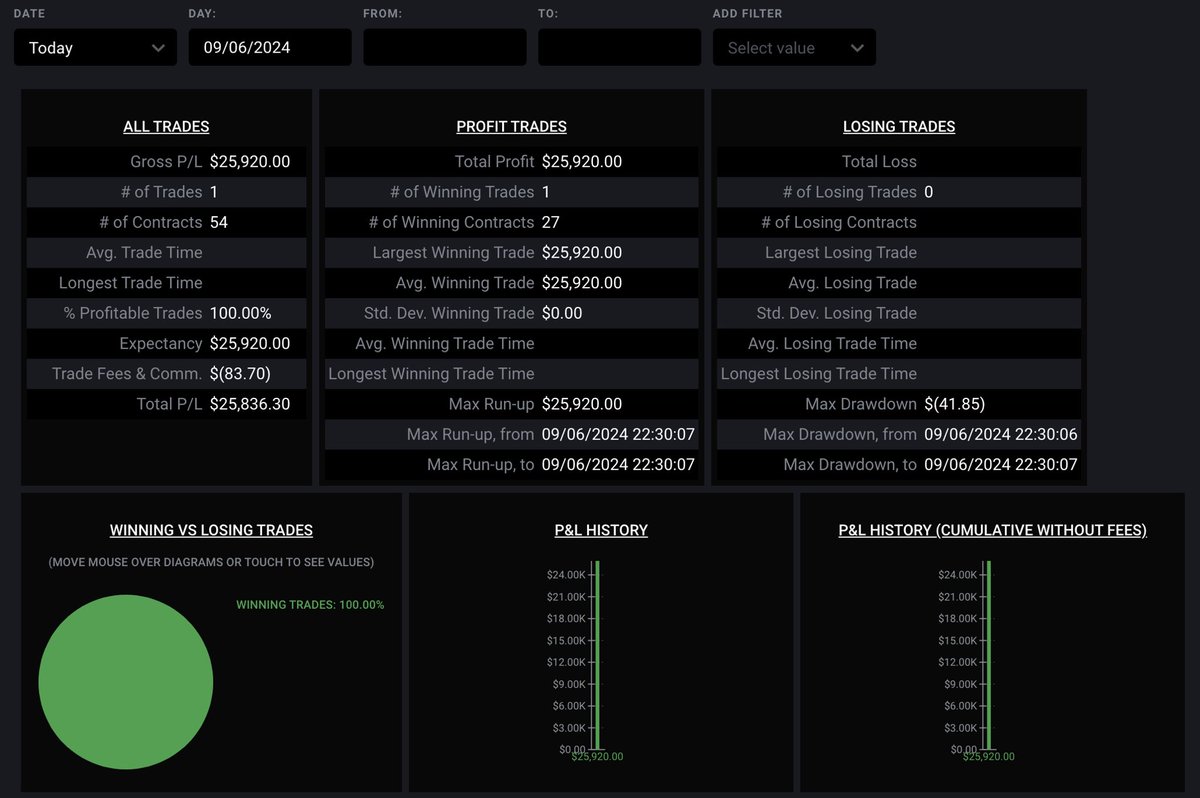1200x798 pixels.
Task: Select the Largest Winning Trade value
Action: [582, 252]
